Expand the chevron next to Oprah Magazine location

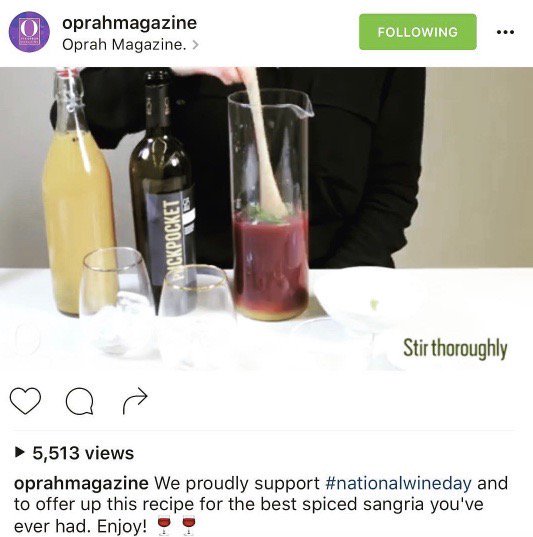tap(195, 45)
